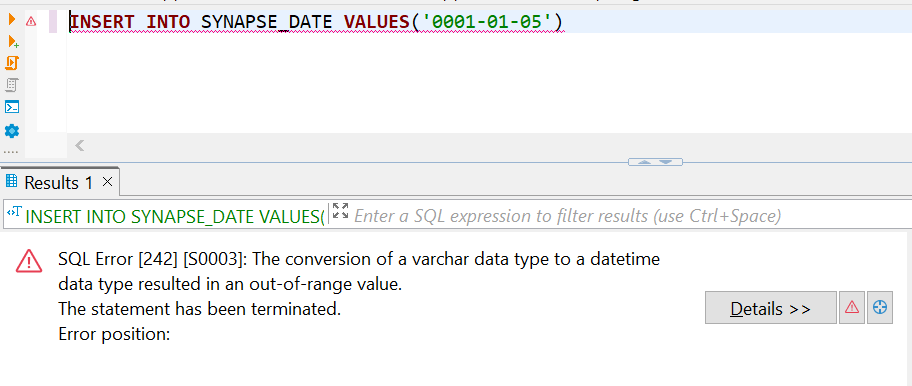
Task: Open the SQL console terminal icon
Action: pos(12,107)
